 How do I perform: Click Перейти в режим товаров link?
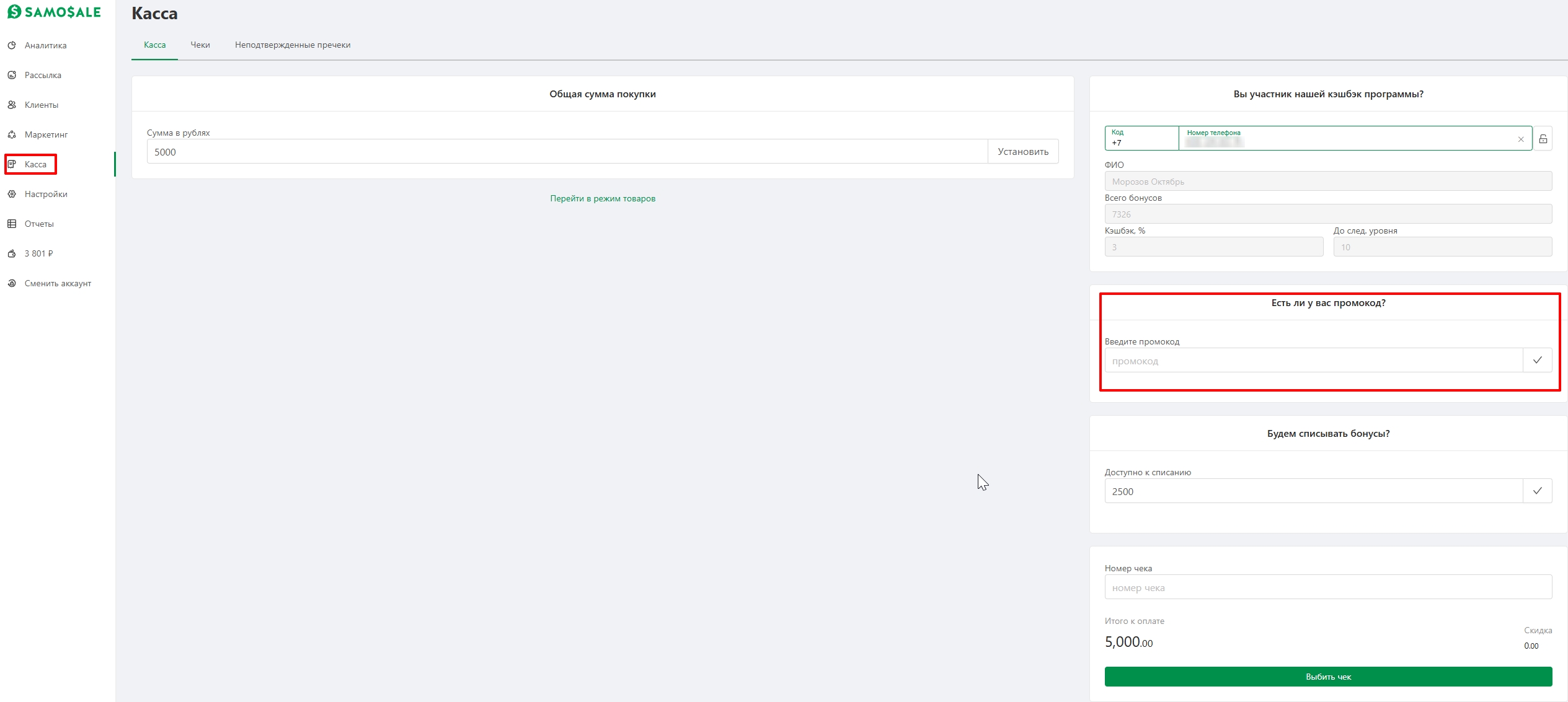tap(603, 198)
